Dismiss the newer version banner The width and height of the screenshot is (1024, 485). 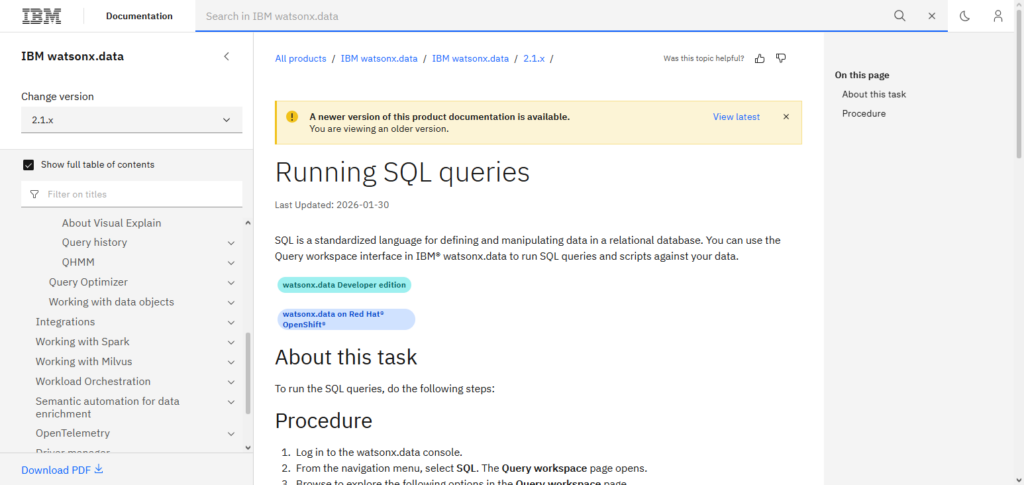click(786, 117)
